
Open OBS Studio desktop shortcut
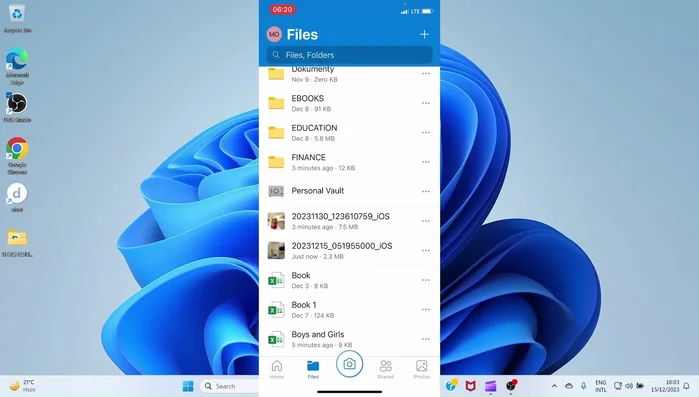(17, 107)
